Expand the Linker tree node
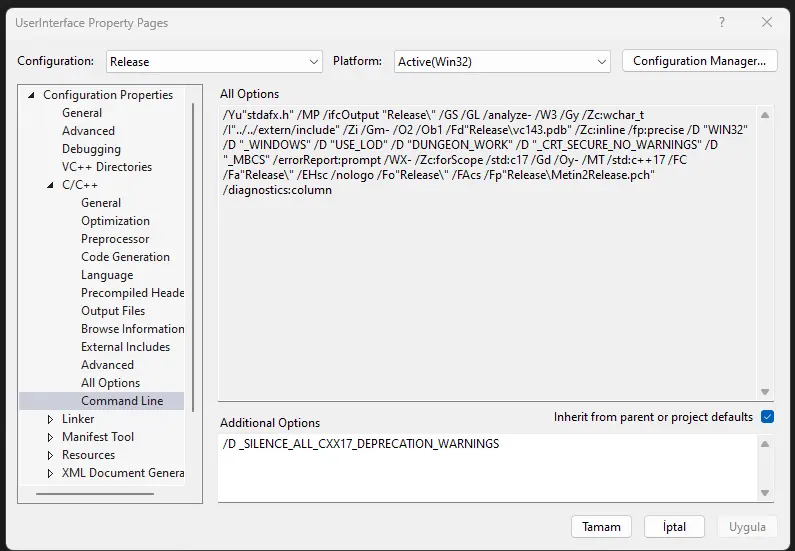Viewport: 795px width, 551px height. pyautogui.click(x=51, y=419)
